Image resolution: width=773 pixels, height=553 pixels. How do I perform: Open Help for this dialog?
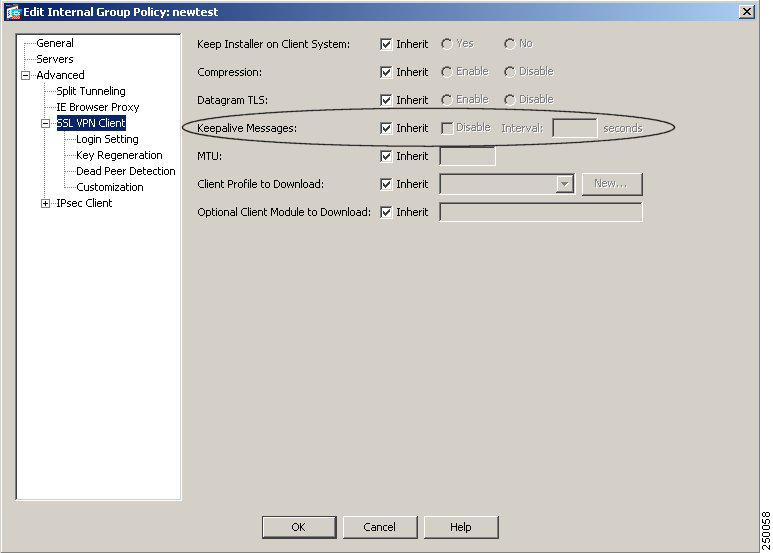461,527
